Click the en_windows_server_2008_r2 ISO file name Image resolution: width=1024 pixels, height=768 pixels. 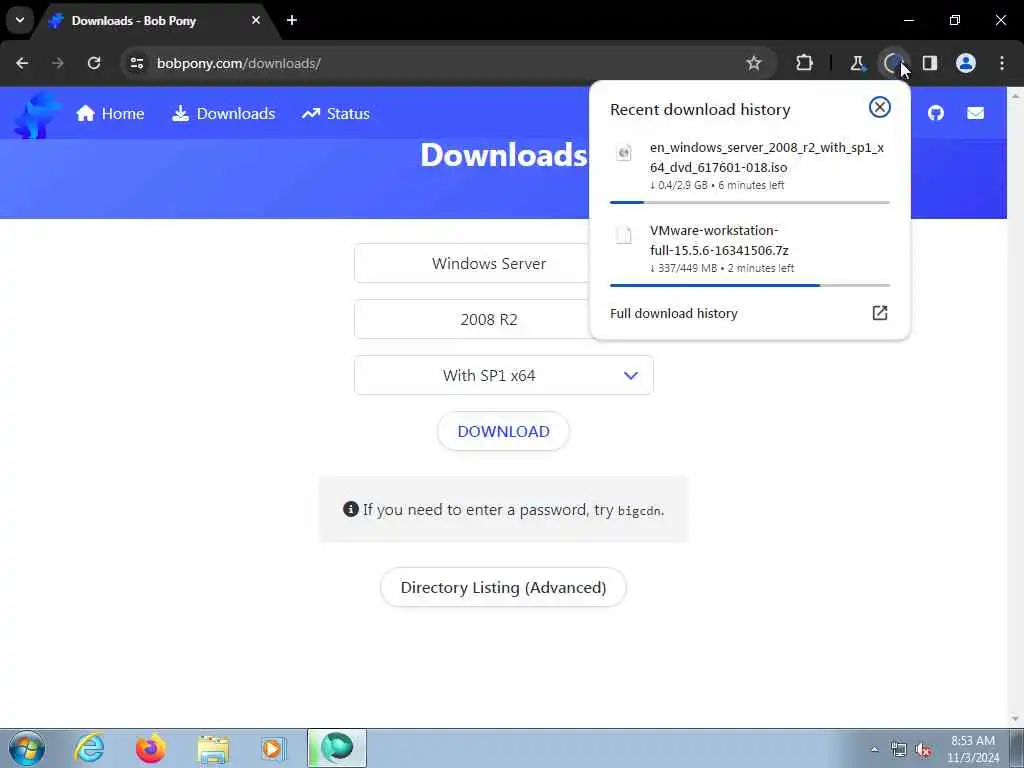[767, 157]
